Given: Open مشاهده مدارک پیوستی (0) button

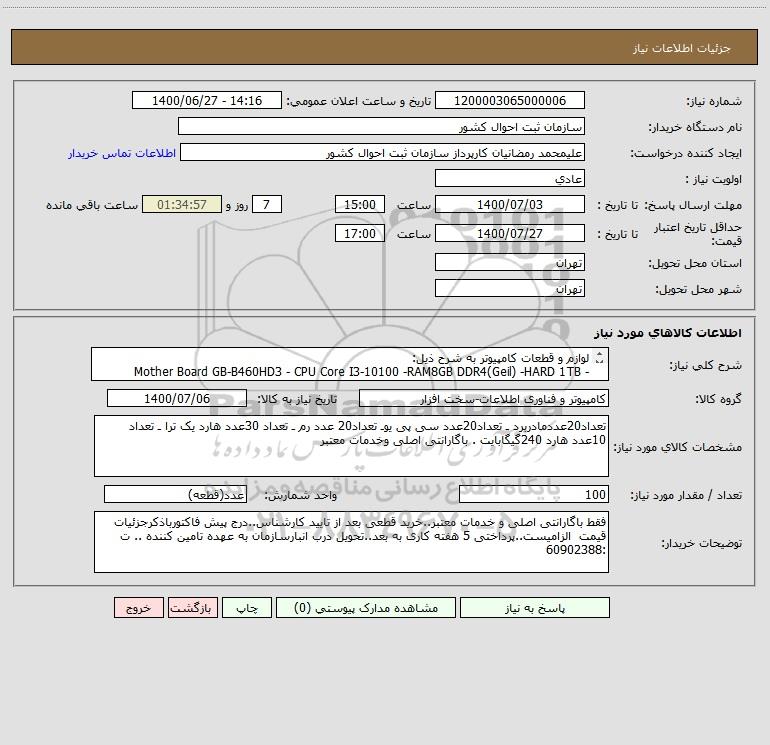Looking at the screenshot, I should pos(366,608).
